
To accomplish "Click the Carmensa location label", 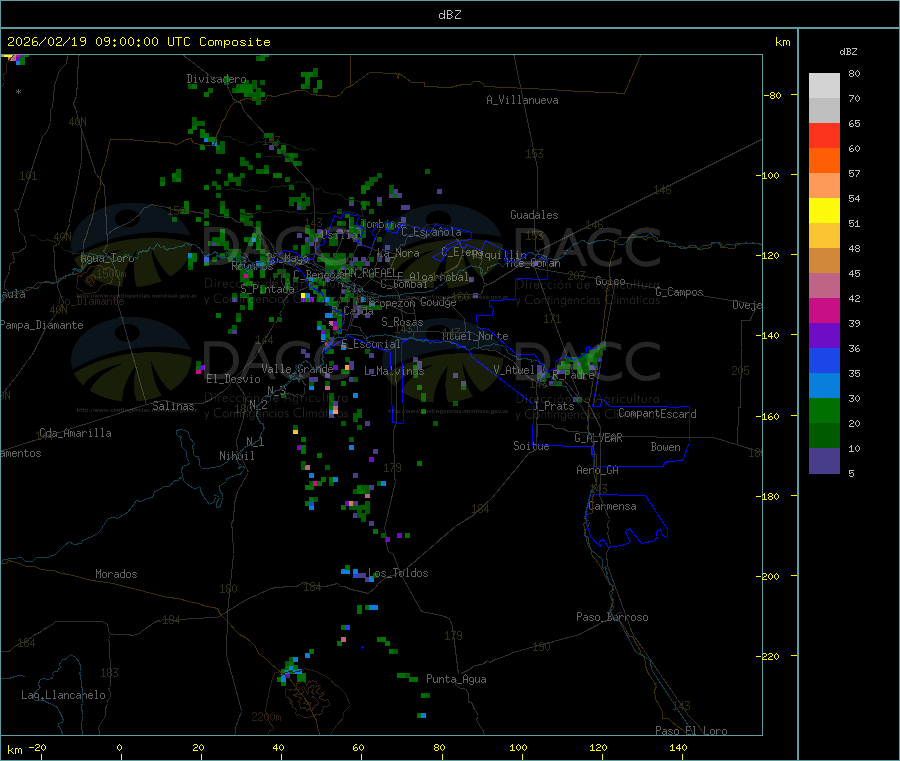I will (612, 506).
